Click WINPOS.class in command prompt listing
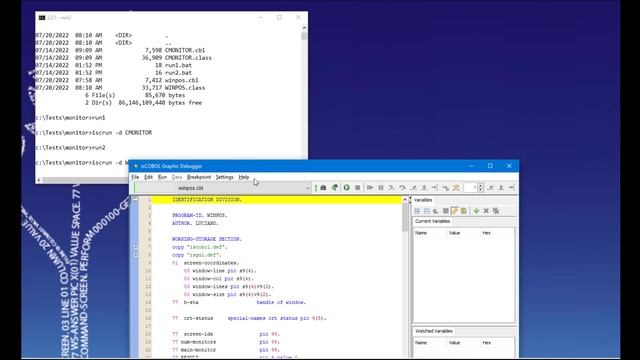640x360 pixels. tap(185, 88)
